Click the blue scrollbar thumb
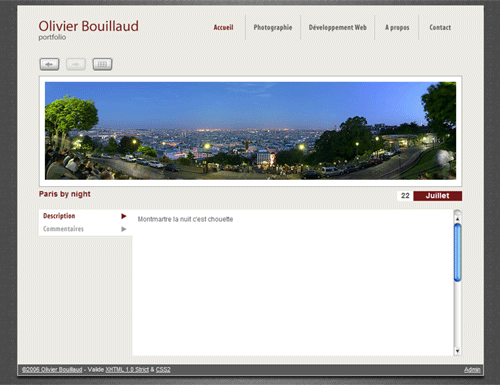The image size is (500, 385). pyautogui.click(x=457, y=252)
